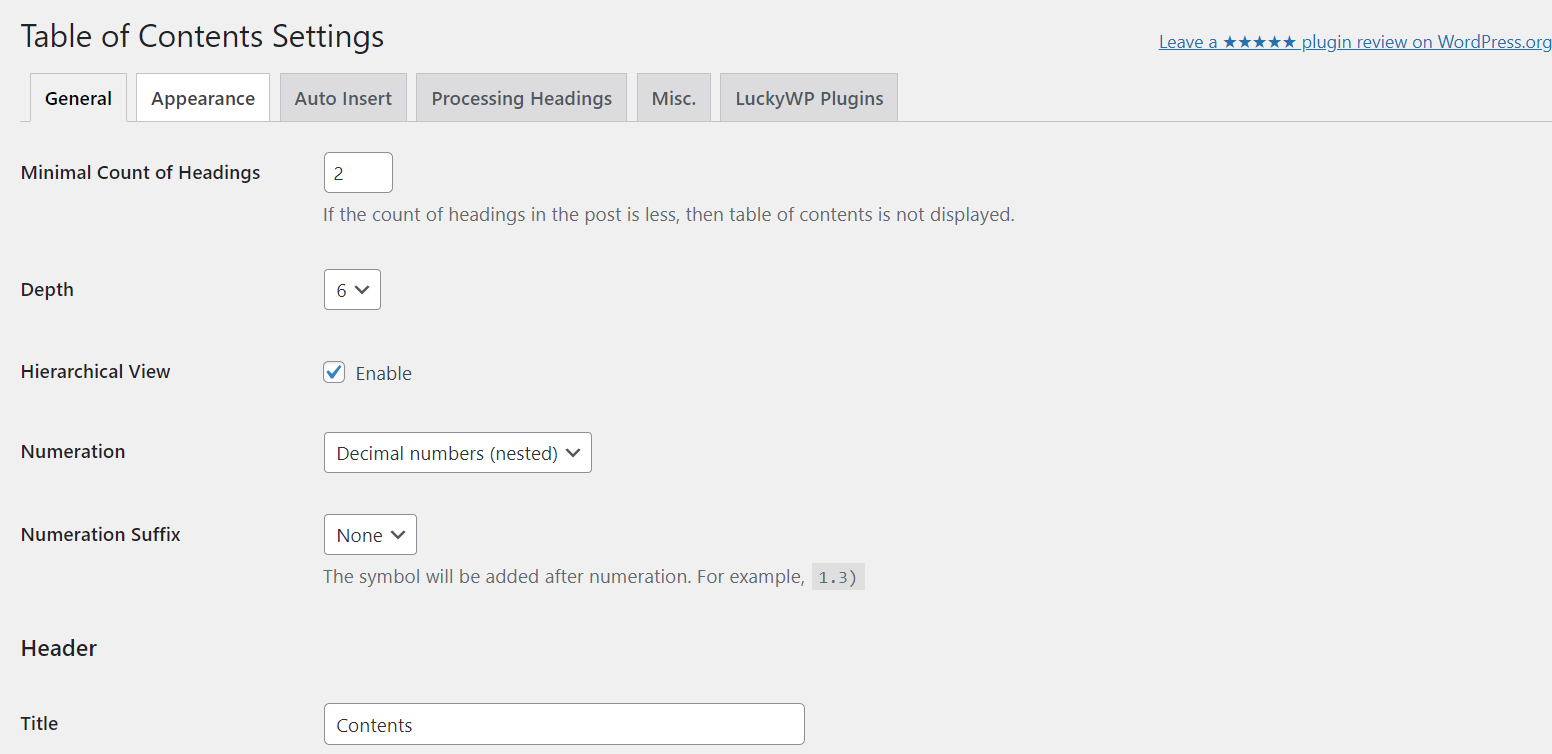The image size is (1552, 754).
Task: Open the Numeration style dropdown
Action: [x=458, y=453]
